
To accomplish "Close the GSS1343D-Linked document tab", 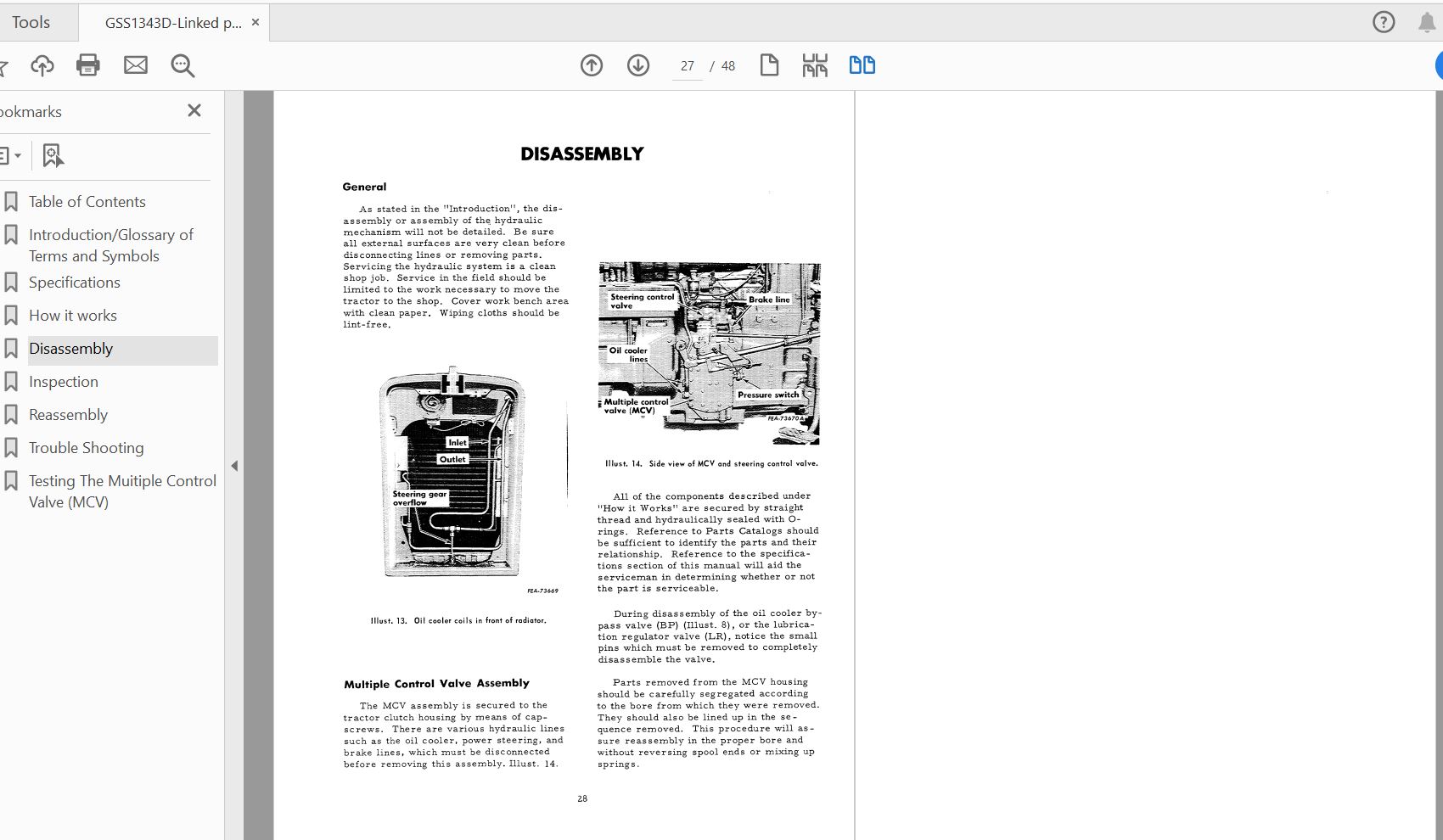I will click(255, 23).
